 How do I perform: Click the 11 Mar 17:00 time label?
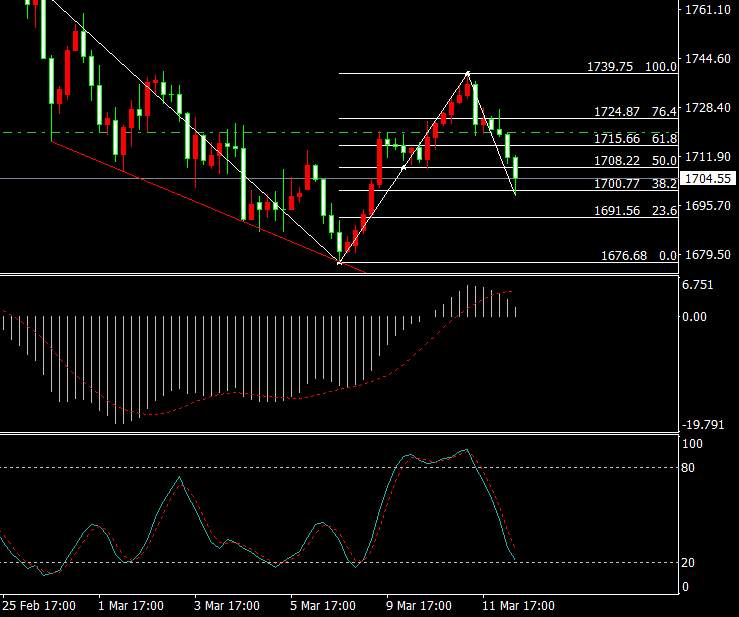pyautogui.click(x=518, y=605)
